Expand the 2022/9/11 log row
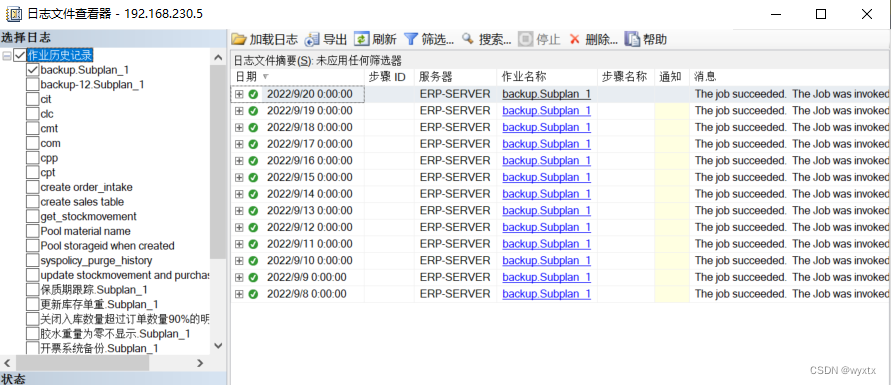The width and height of the screenshot is (891, 385). click(x=239, y=244)
